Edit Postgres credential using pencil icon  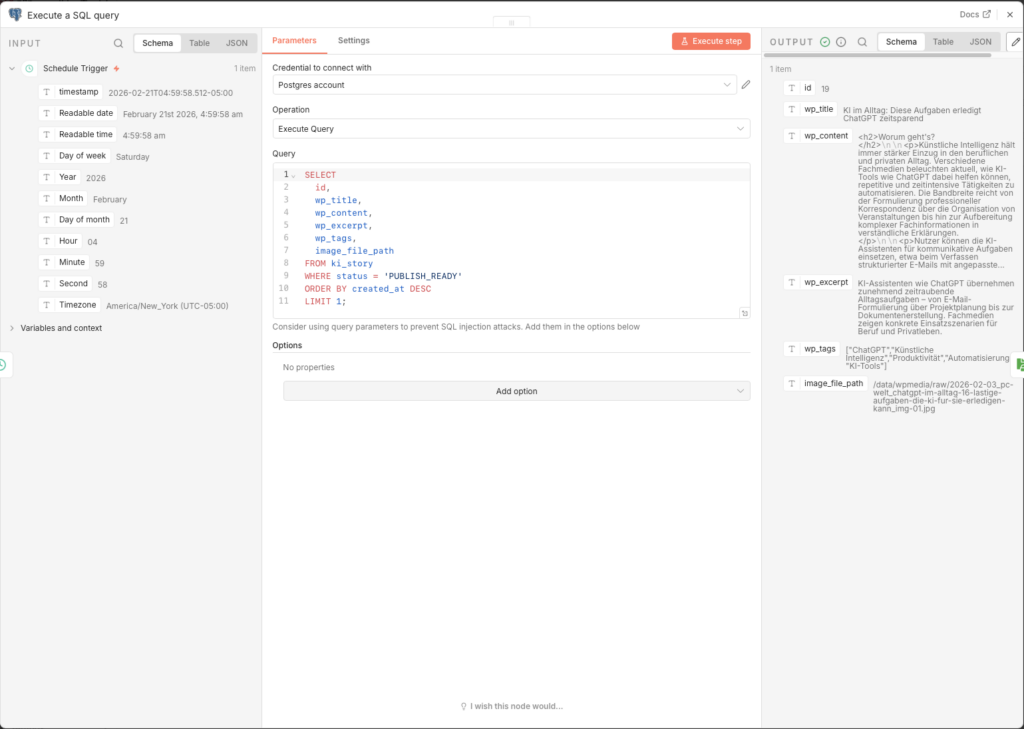[745, 85]
